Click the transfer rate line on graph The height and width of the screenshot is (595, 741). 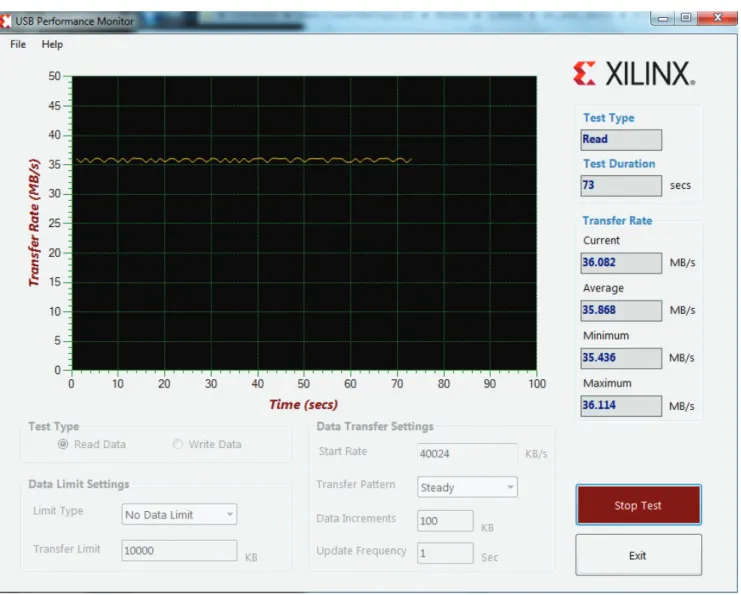(243, 161)
